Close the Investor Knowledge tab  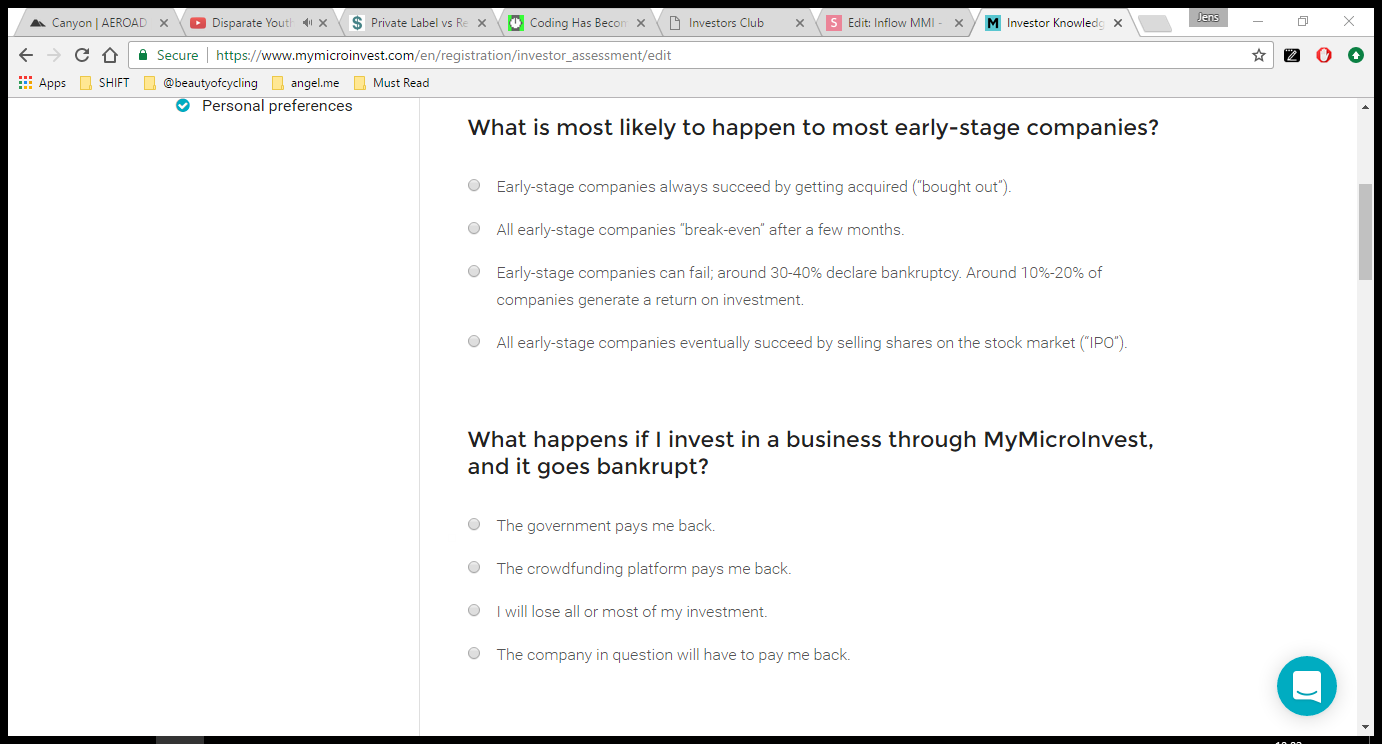(x=1118, y=22)
